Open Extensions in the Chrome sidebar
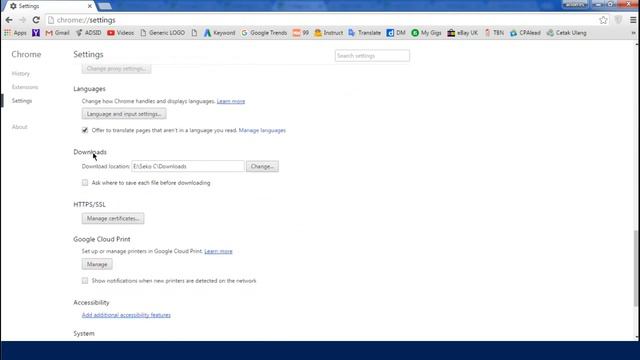The height and width of the screenshot is (360, 640). (25, 87)
